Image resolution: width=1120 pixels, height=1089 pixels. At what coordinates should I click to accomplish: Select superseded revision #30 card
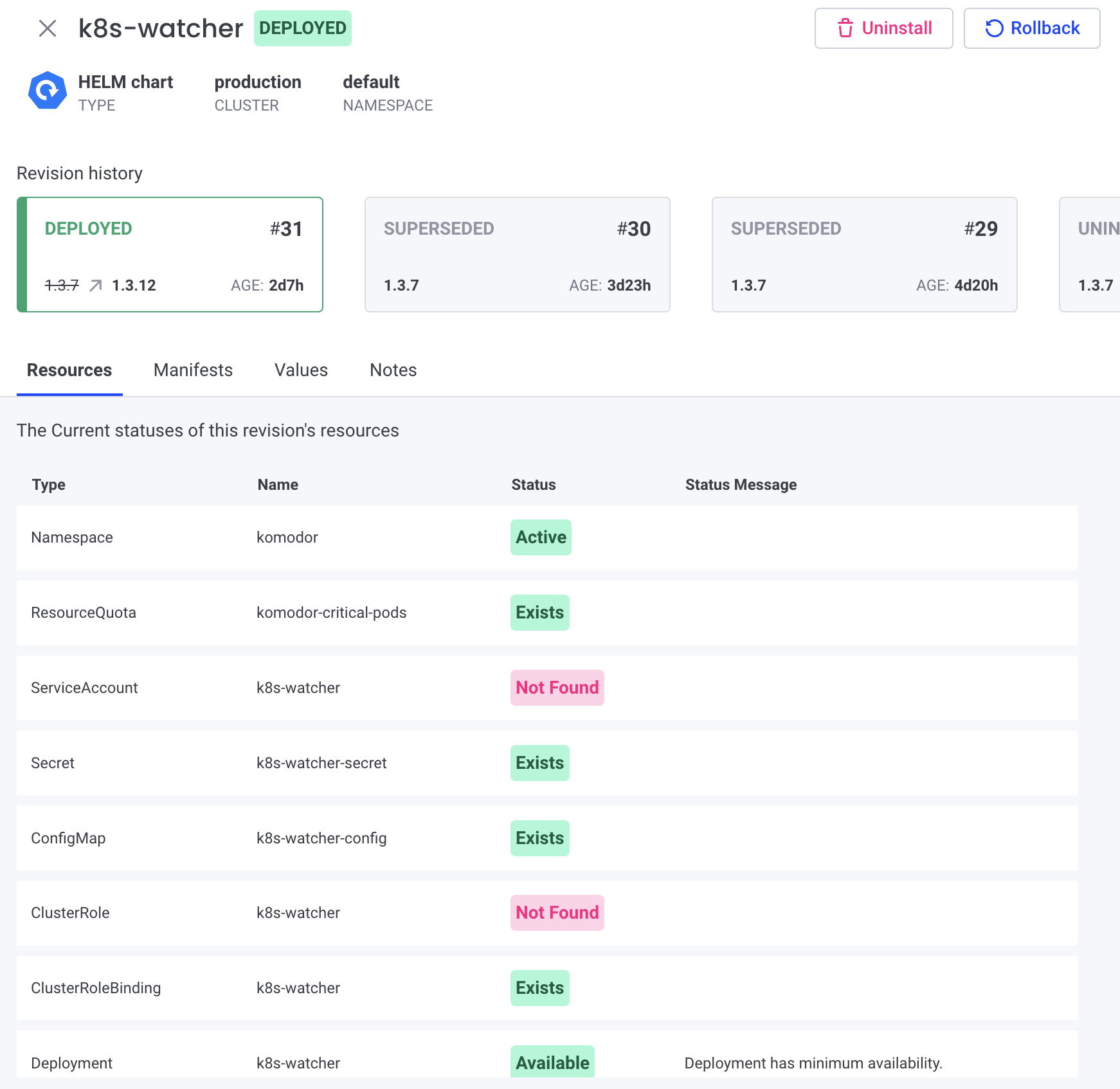pos(518,255)
